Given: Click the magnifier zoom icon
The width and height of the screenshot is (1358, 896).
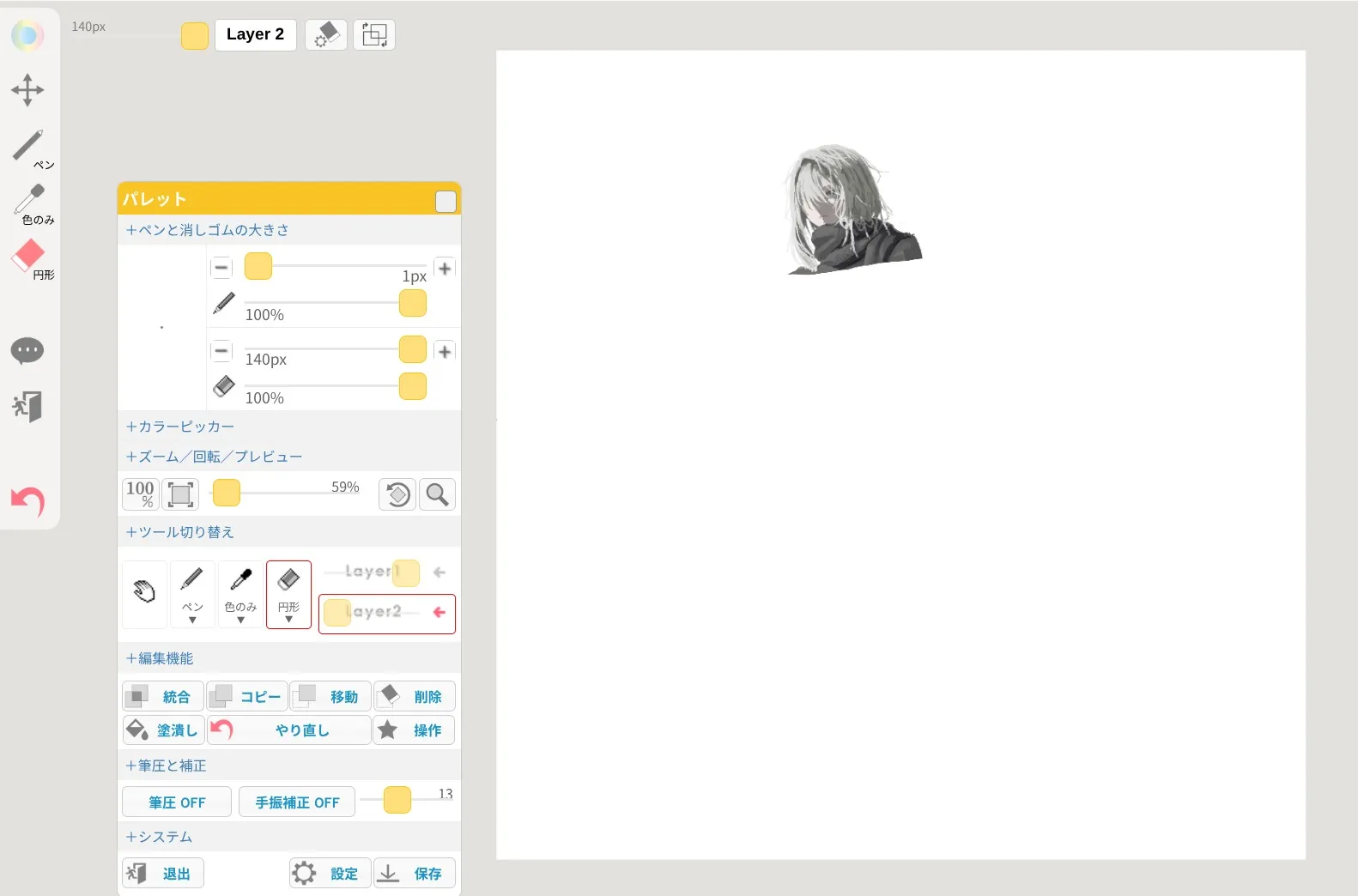Looking at the screenshot, I should click(x=437, y=494).
